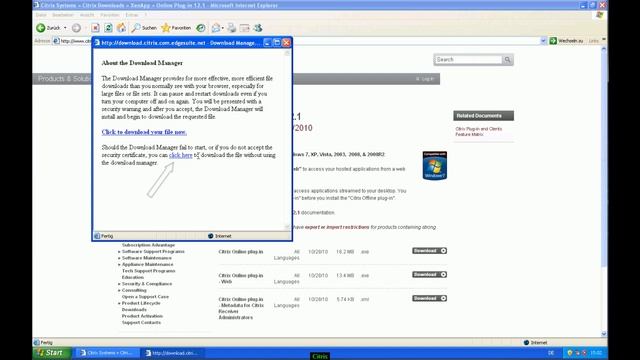
Task: Click the security shield tray icon
Action: (x=570, y=353)
